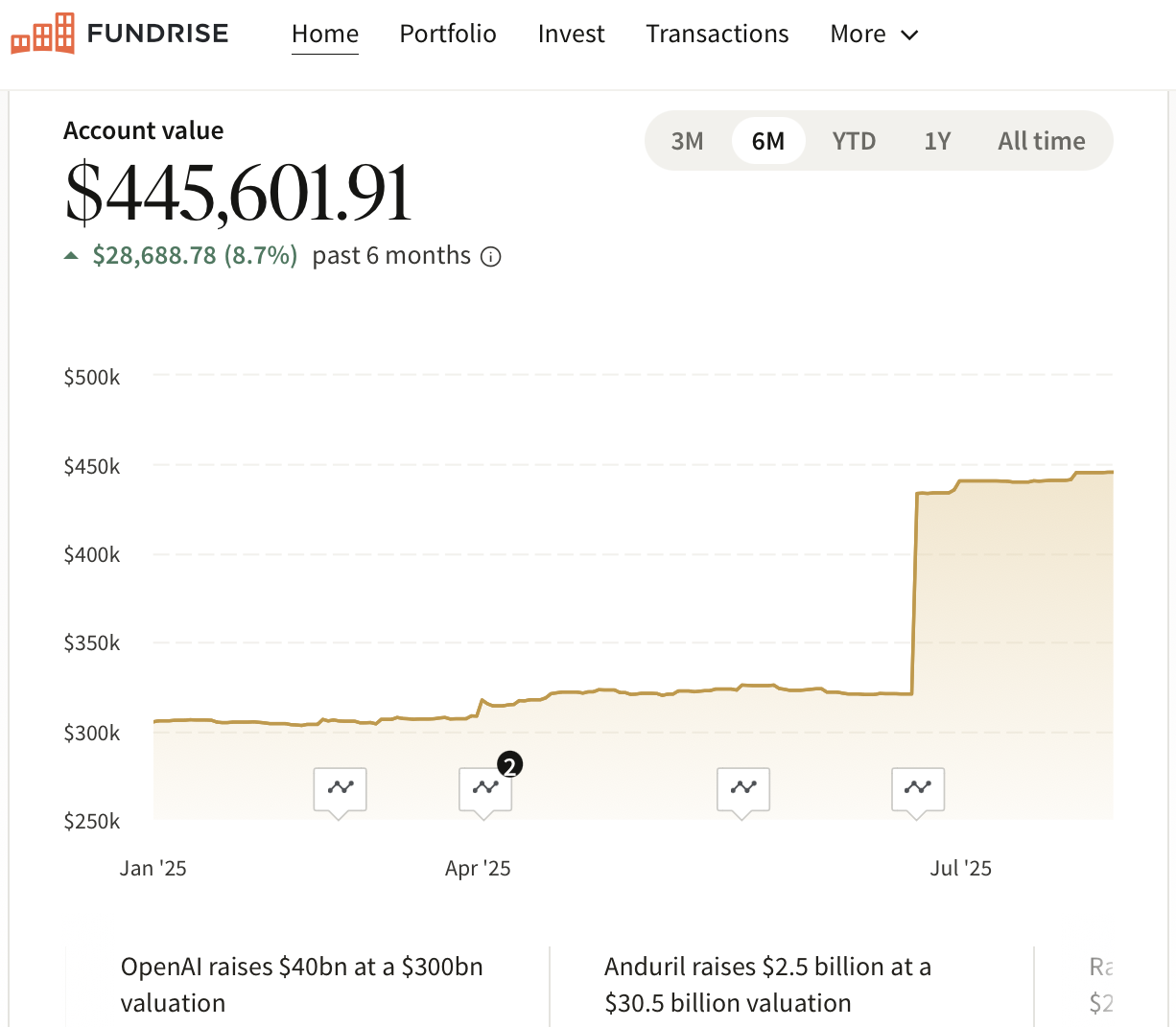The image size is (1176, 1027).
Task: Go to the Portfolio page
Action: point(448,34)
